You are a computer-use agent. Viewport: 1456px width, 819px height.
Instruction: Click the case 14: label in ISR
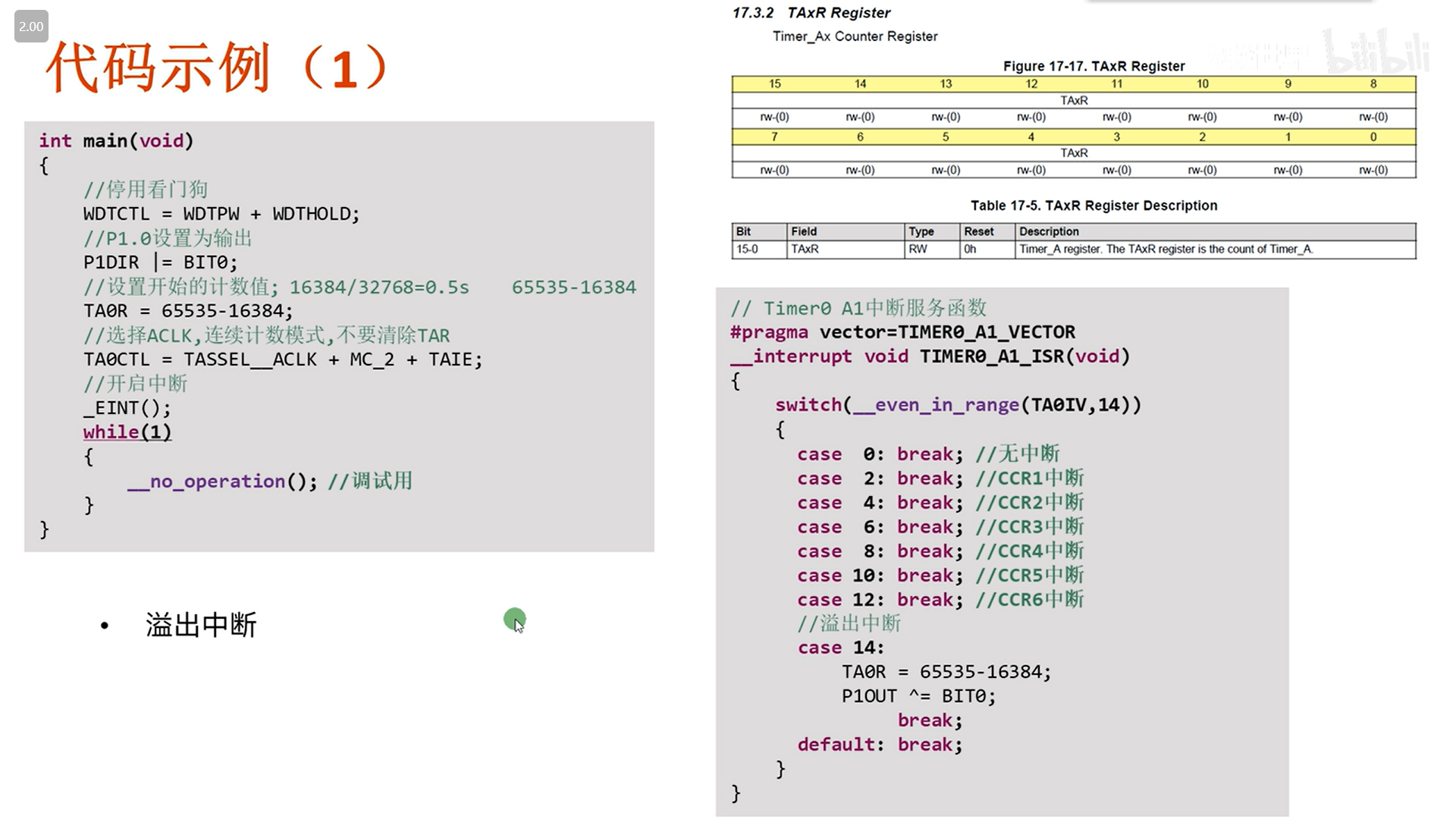840,648
